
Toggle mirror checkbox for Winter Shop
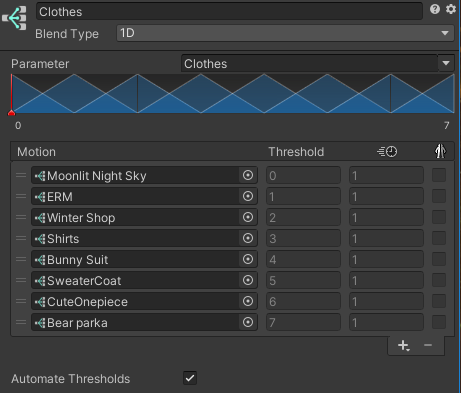(x=439, y=217)
